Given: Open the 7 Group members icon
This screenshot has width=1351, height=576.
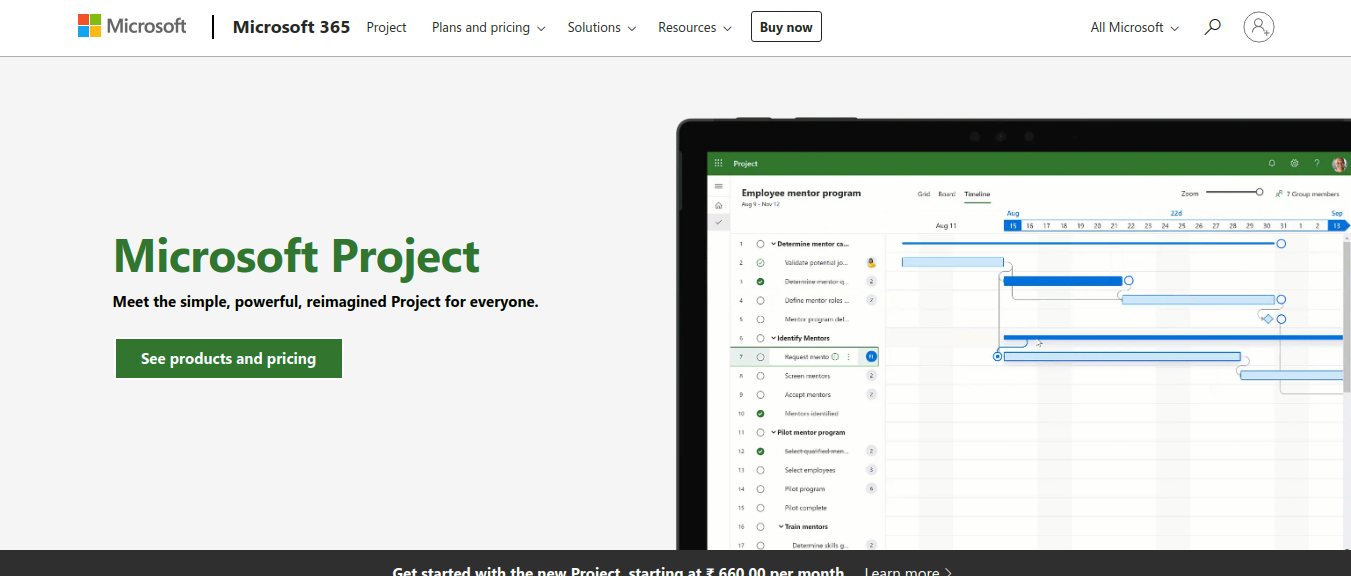Looking at the screenshot, I should point(1279,193).
